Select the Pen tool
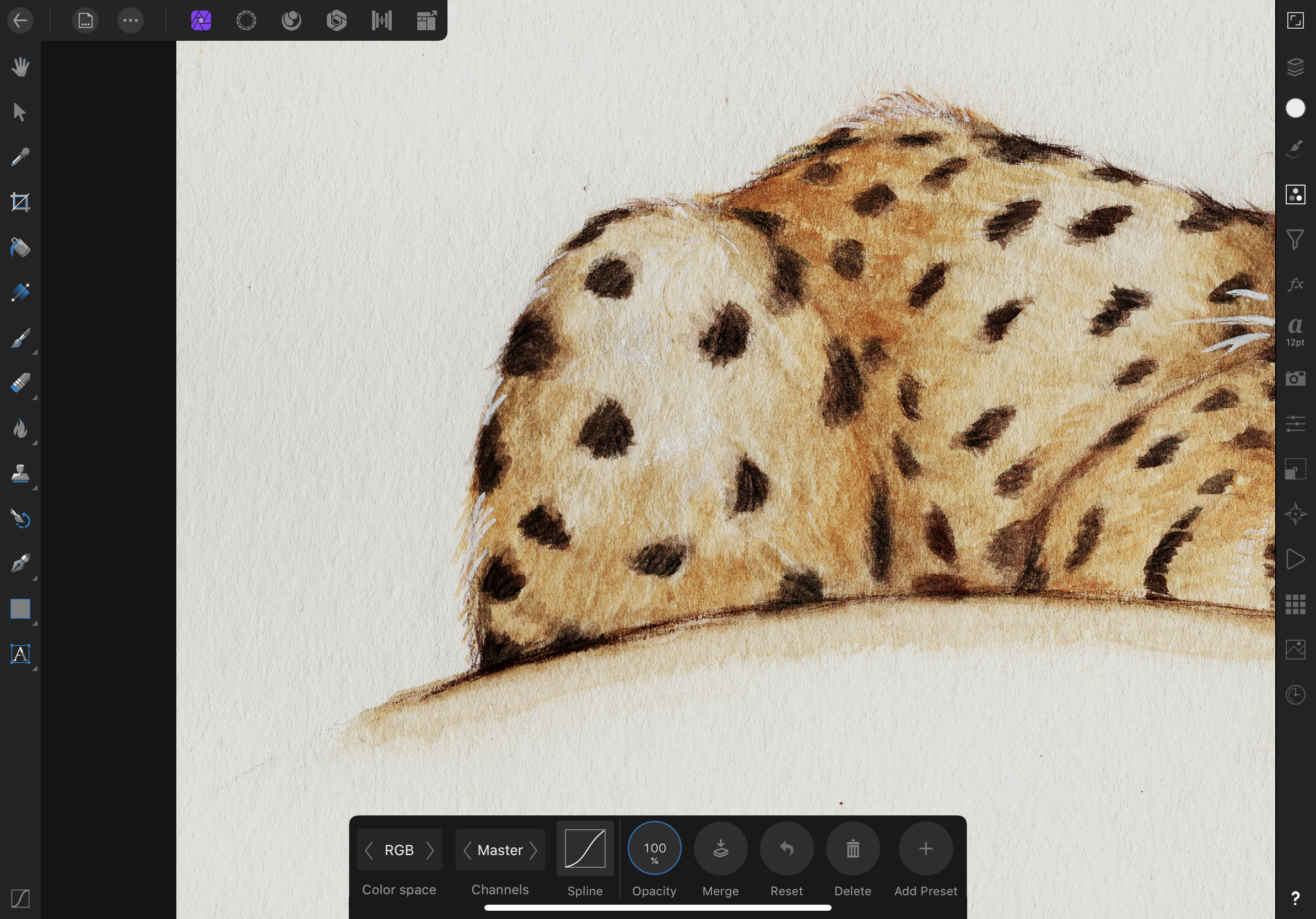1316x919 pixels. pos(20,564)
